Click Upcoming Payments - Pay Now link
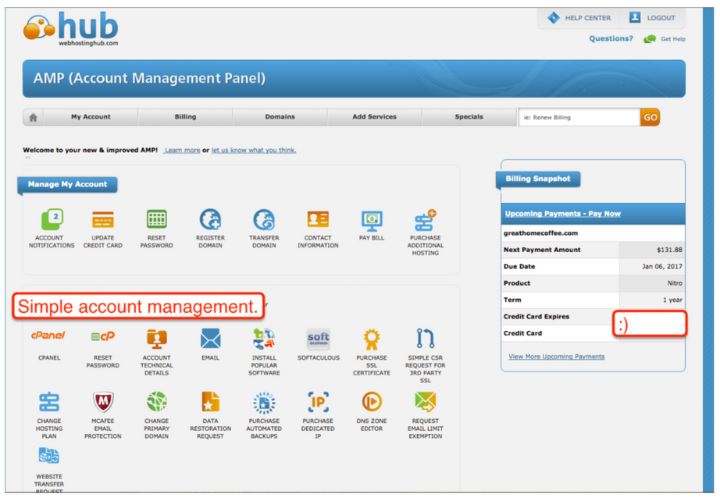This screenshot has width=720, height=501. pos(562,214)
